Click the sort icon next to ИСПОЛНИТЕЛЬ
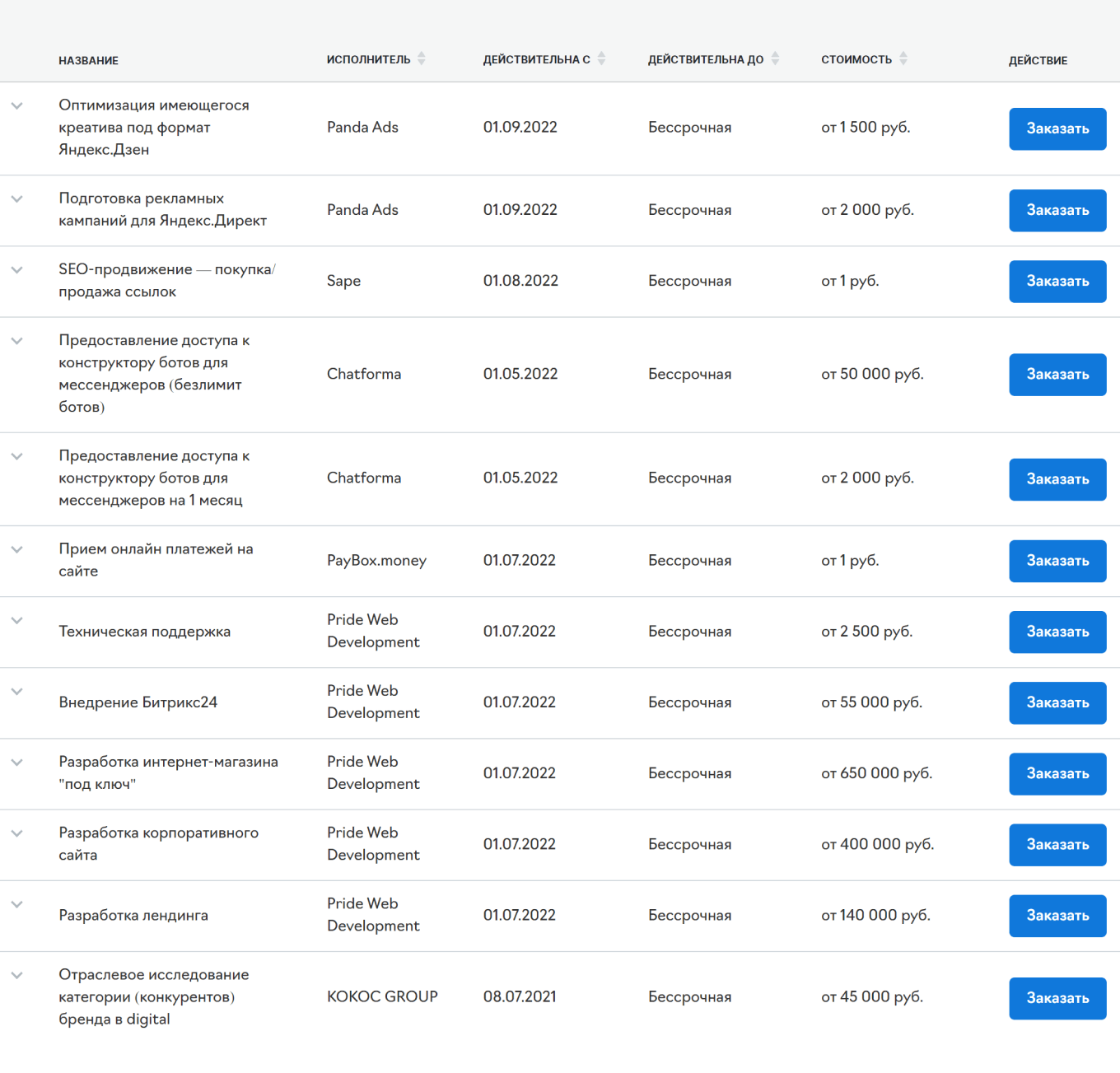1120x1073 pixels. click(422, 58)
